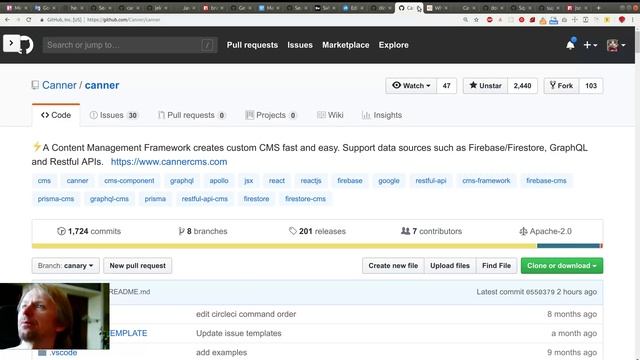View the 1,724 commits history

tap(89, 231)
